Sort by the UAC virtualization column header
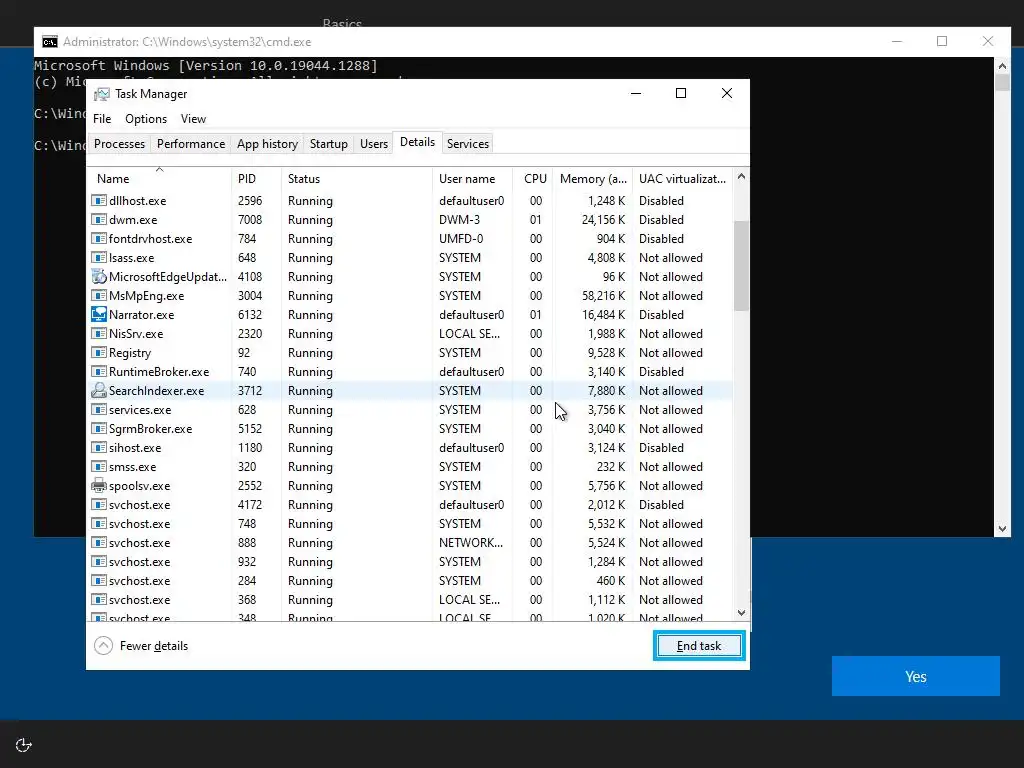This screenshot has height=768, width=1024. (682, 178)
